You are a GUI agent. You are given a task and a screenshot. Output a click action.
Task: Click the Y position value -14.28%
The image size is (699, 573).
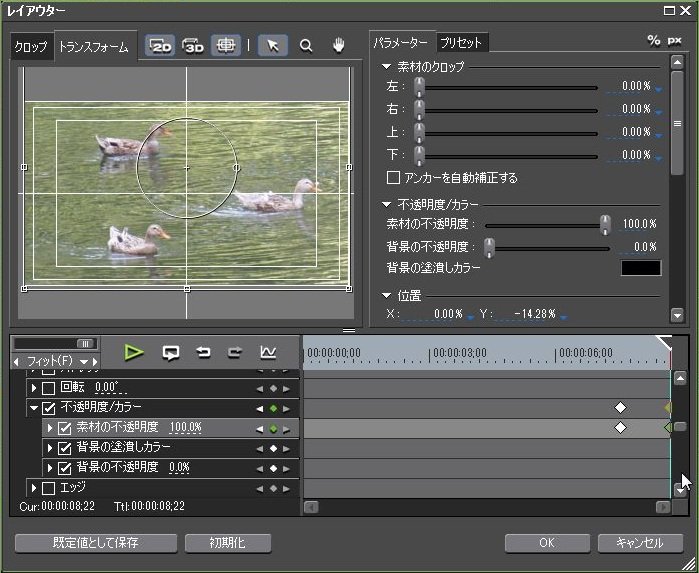[535, 314]
